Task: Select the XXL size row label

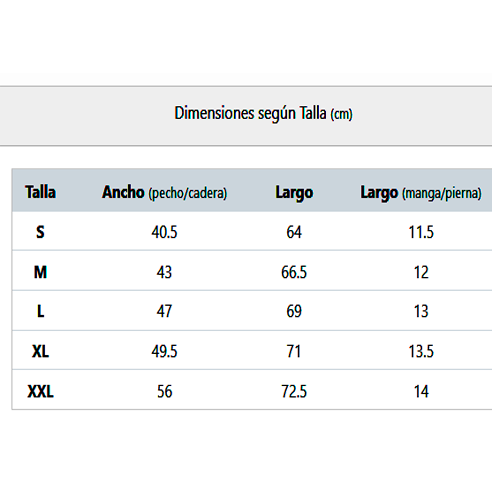Action: (x=40, y=391)
